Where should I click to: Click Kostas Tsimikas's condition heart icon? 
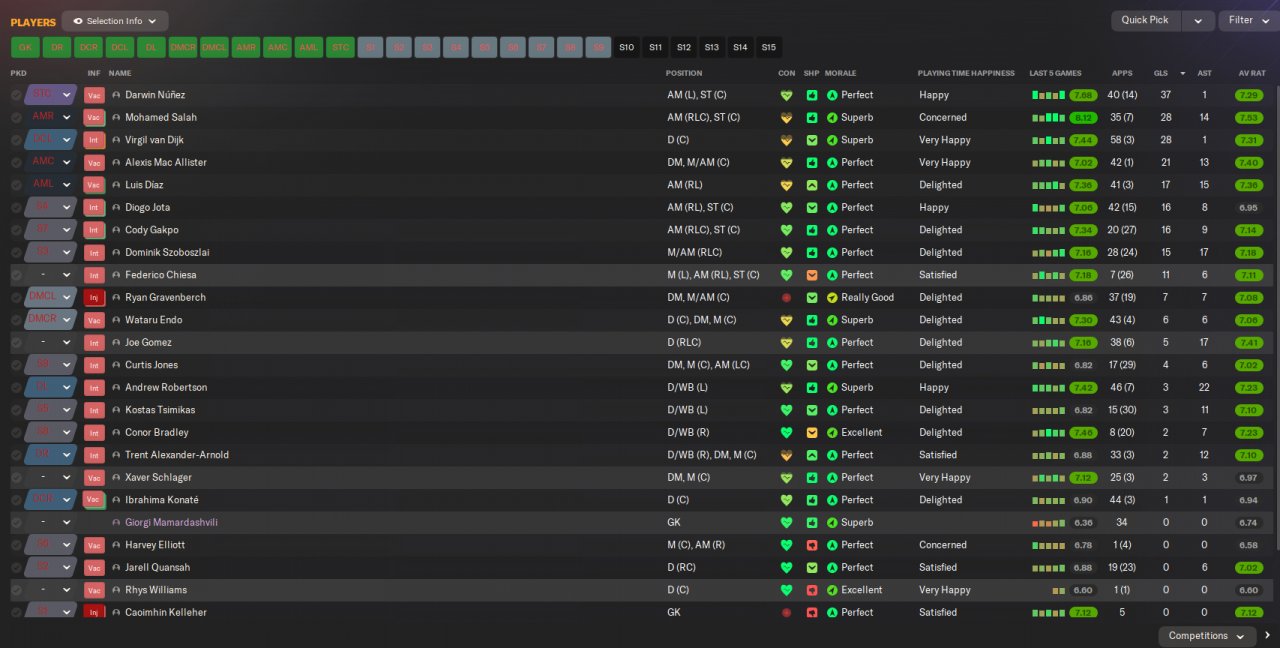tap(786, 410)
